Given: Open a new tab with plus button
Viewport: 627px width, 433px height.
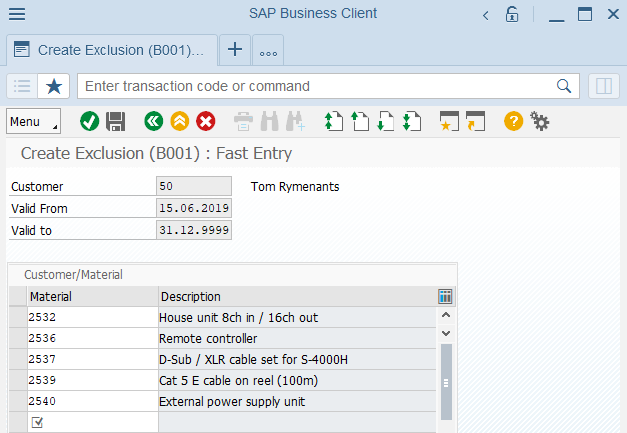Looking at the screenshot, I should tap(235, 50).
